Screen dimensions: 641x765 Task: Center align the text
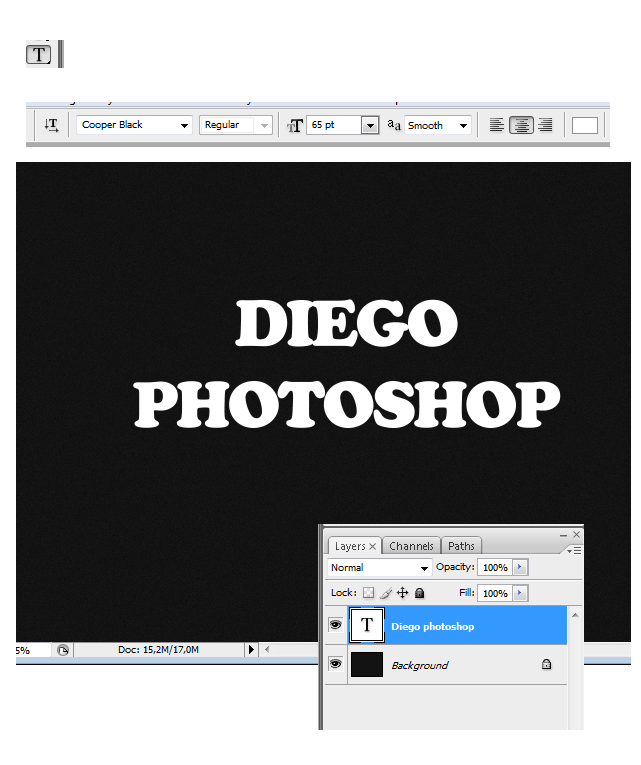(x=521, y=125)
